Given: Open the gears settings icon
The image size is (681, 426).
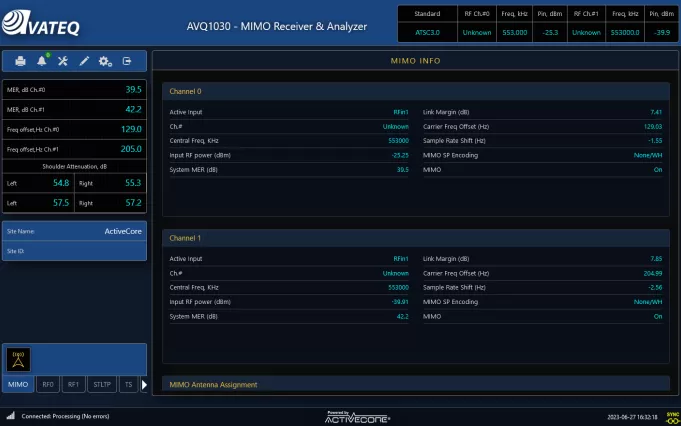Looking at the screenshot, I should (x=105, y=61).
